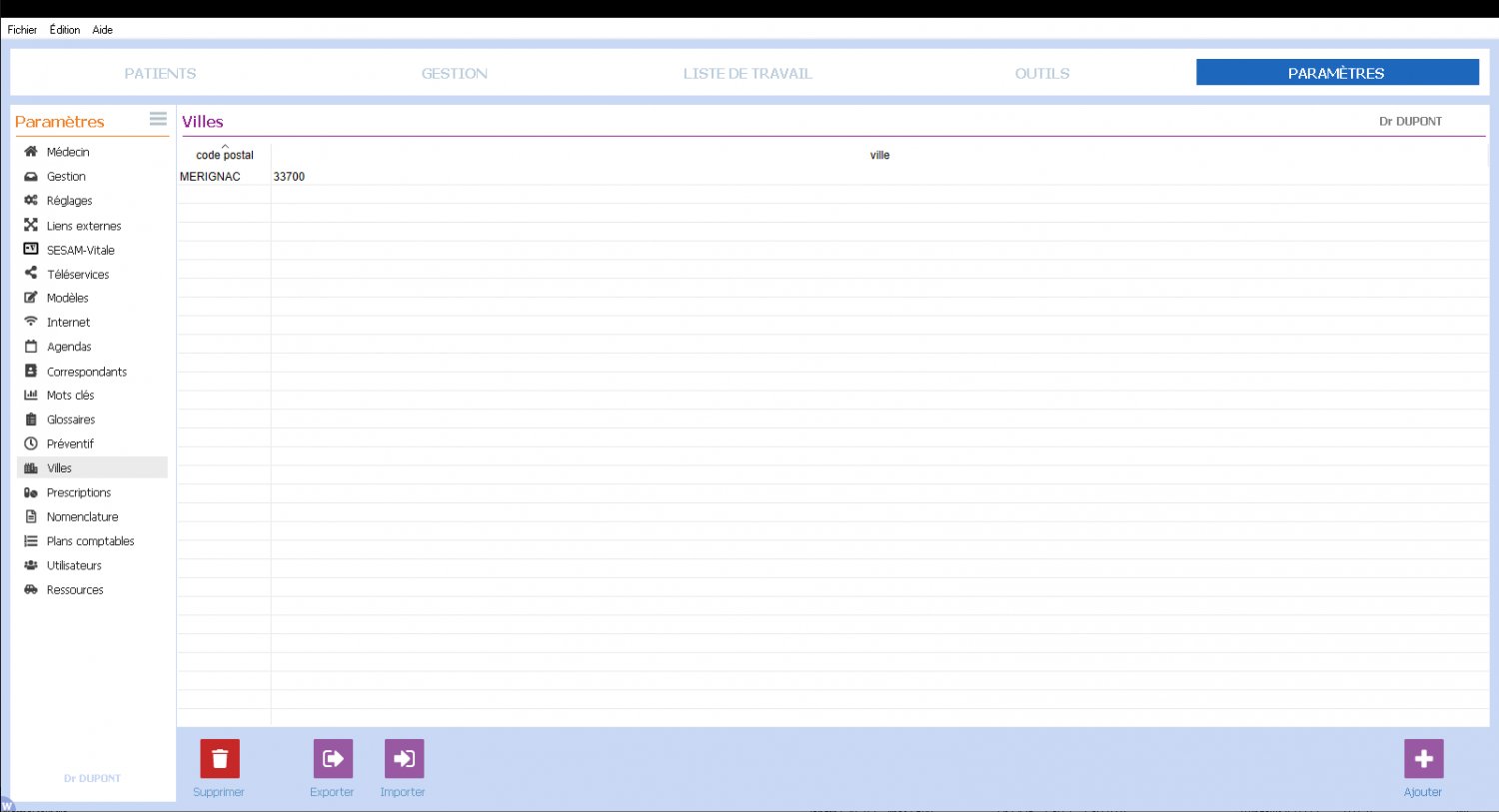Click Dr DUPONT at the sidebar bottom
Viewport: 1499px width, 812px height.
[92, 778]
